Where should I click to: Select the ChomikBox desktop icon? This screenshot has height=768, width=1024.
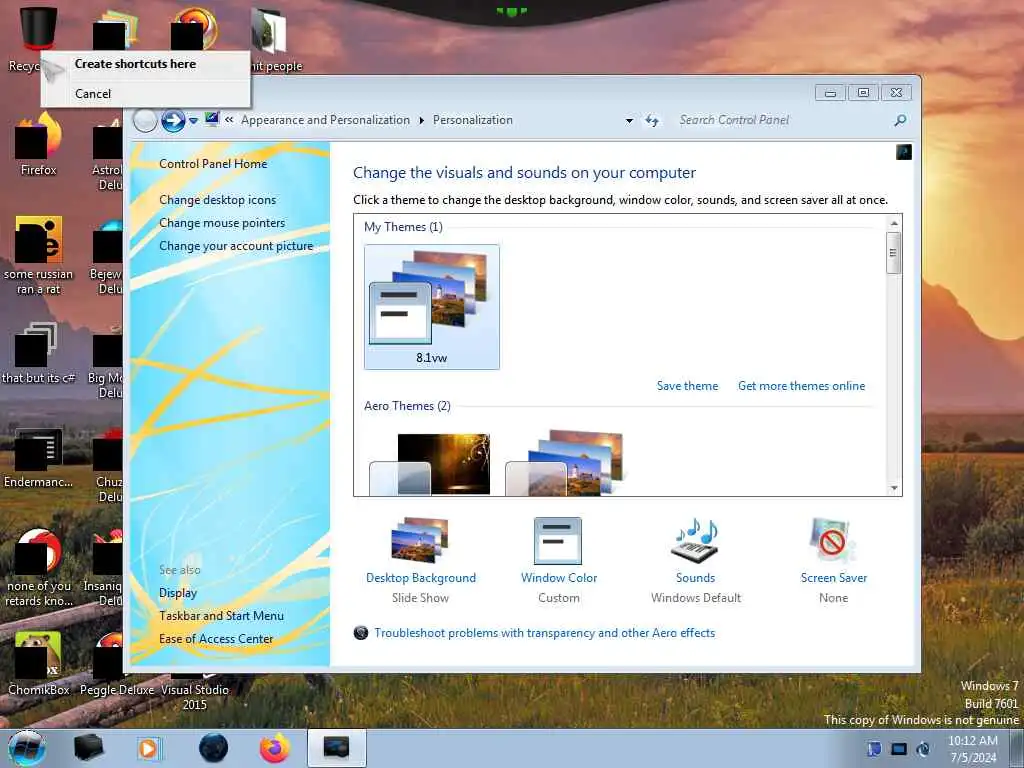click(x=39, y=663)
